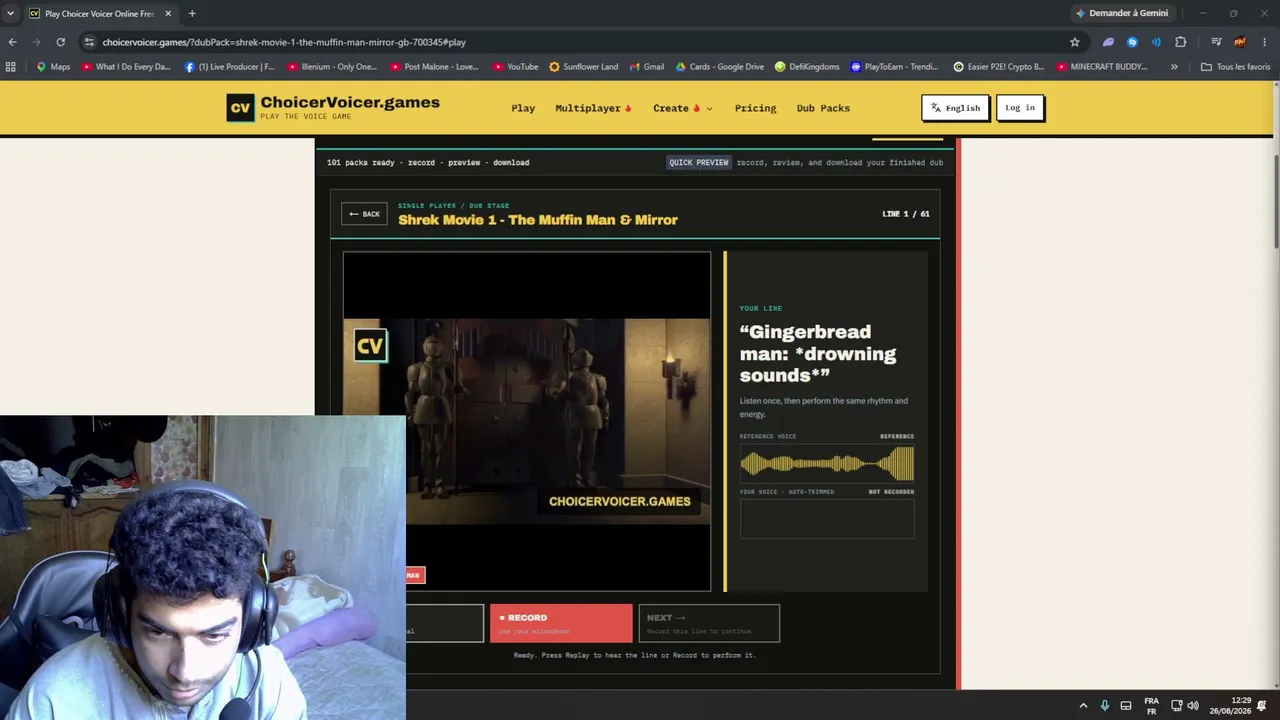The height and width of the screenshot is (720, 1280).
Task: Open the Cards - Google Drive bookmark
Action: [720, 67]
